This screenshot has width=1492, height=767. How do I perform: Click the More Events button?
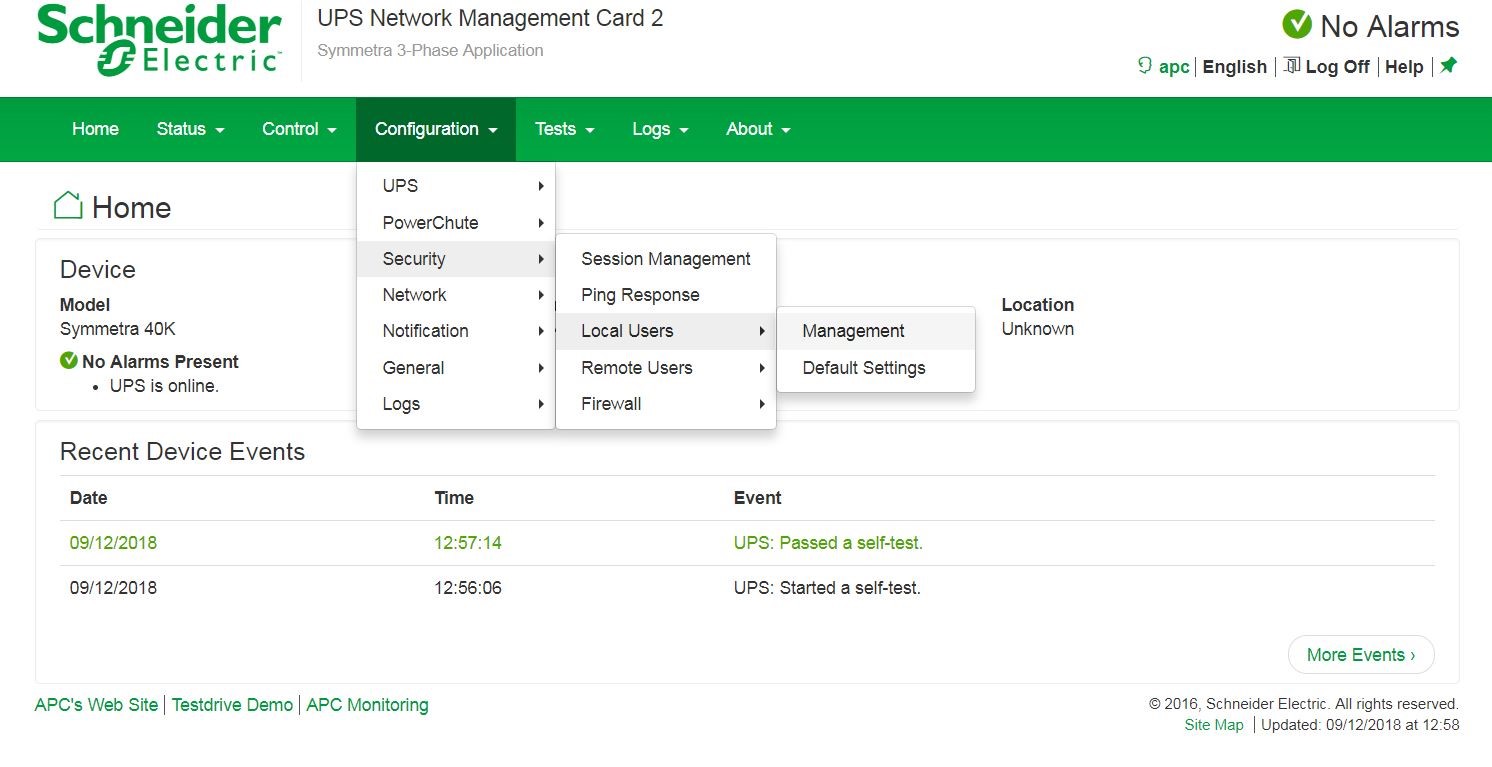point(1361,655)
